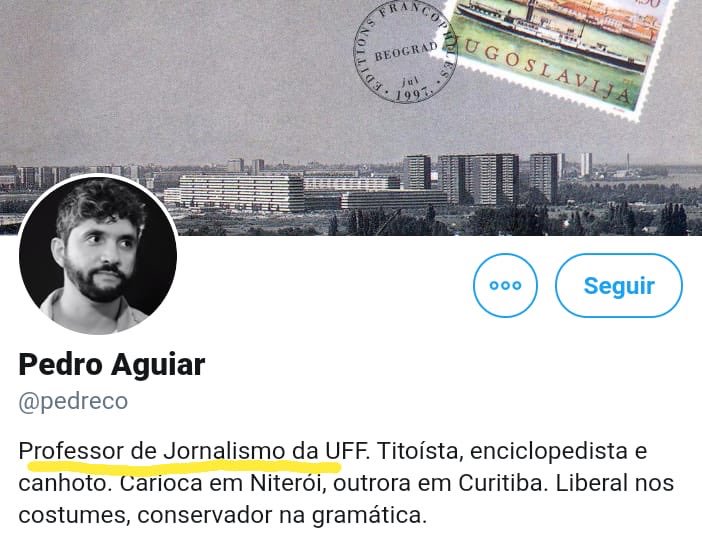Click the Pedro Aguiar display name
Image resolution: width=702 pixels, height=545 pixels.
coord(112,365)
